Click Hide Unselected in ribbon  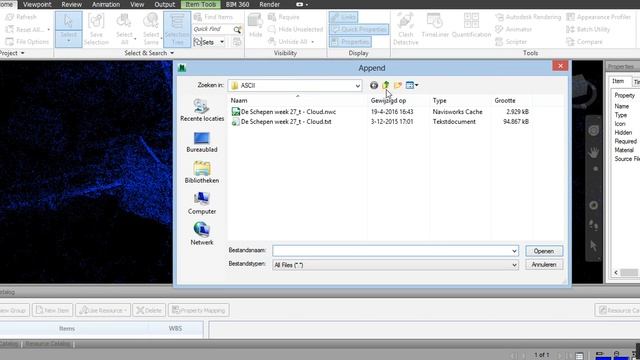(x=296, y=29)
